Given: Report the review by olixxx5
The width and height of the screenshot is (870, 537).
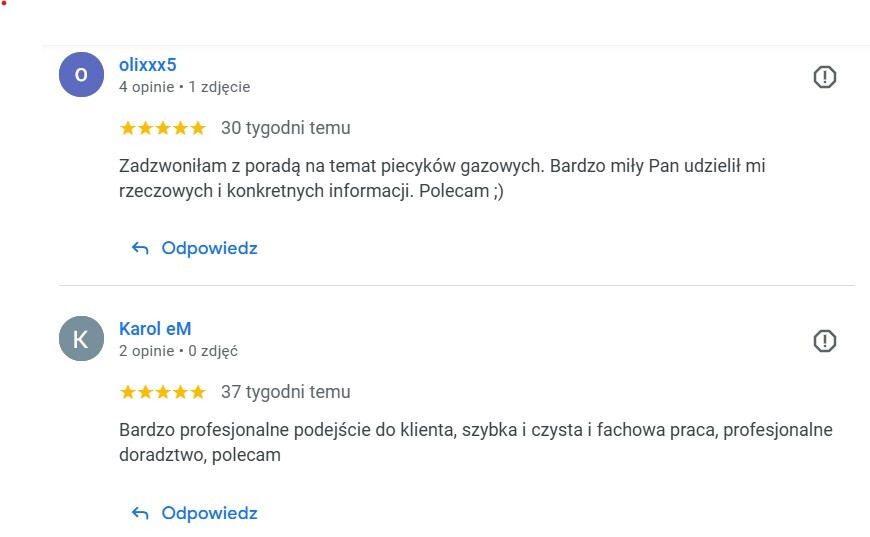Looking at the screenshot, I should (x=824, y=77).
